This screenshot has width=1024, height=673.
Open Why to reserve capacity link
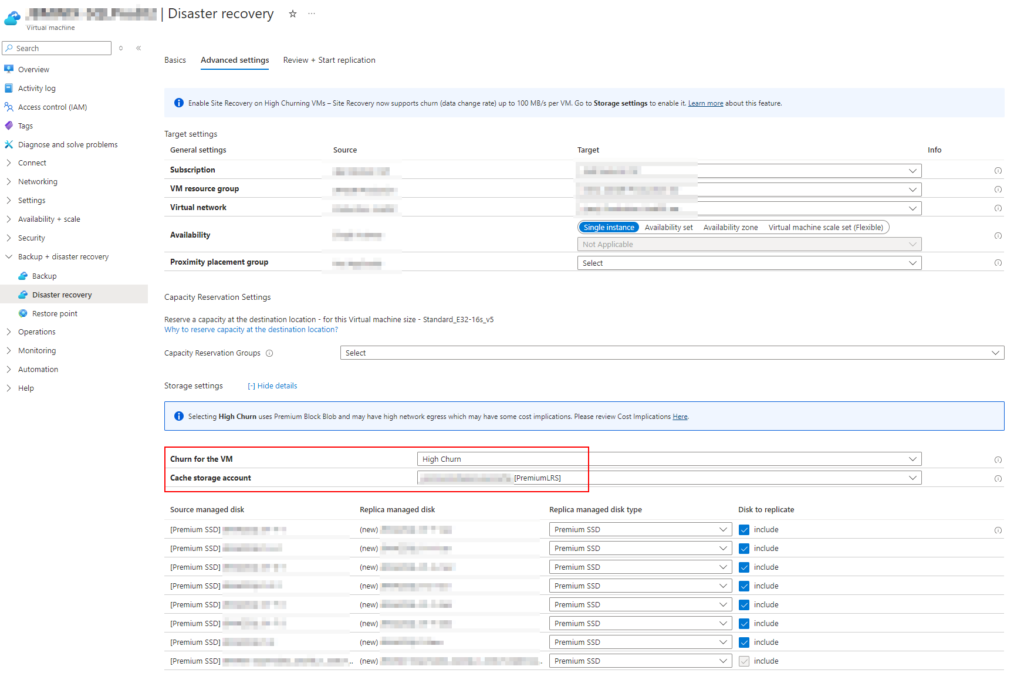pos(250,329)
